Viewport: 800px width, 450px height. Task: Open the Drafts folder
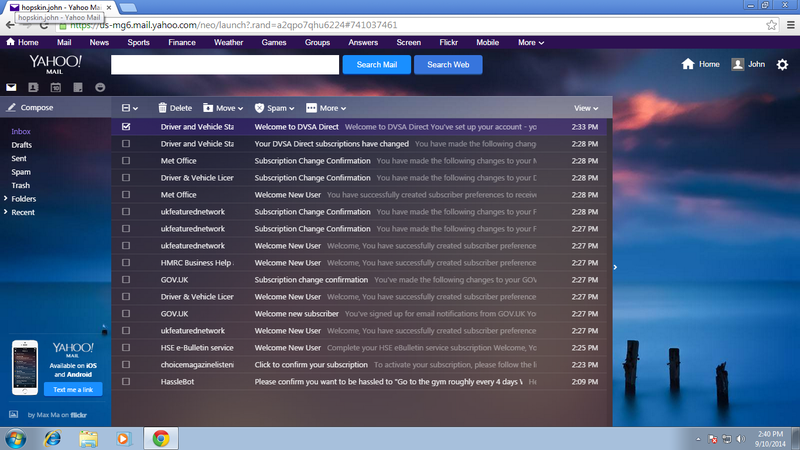[x=21, y=145]
